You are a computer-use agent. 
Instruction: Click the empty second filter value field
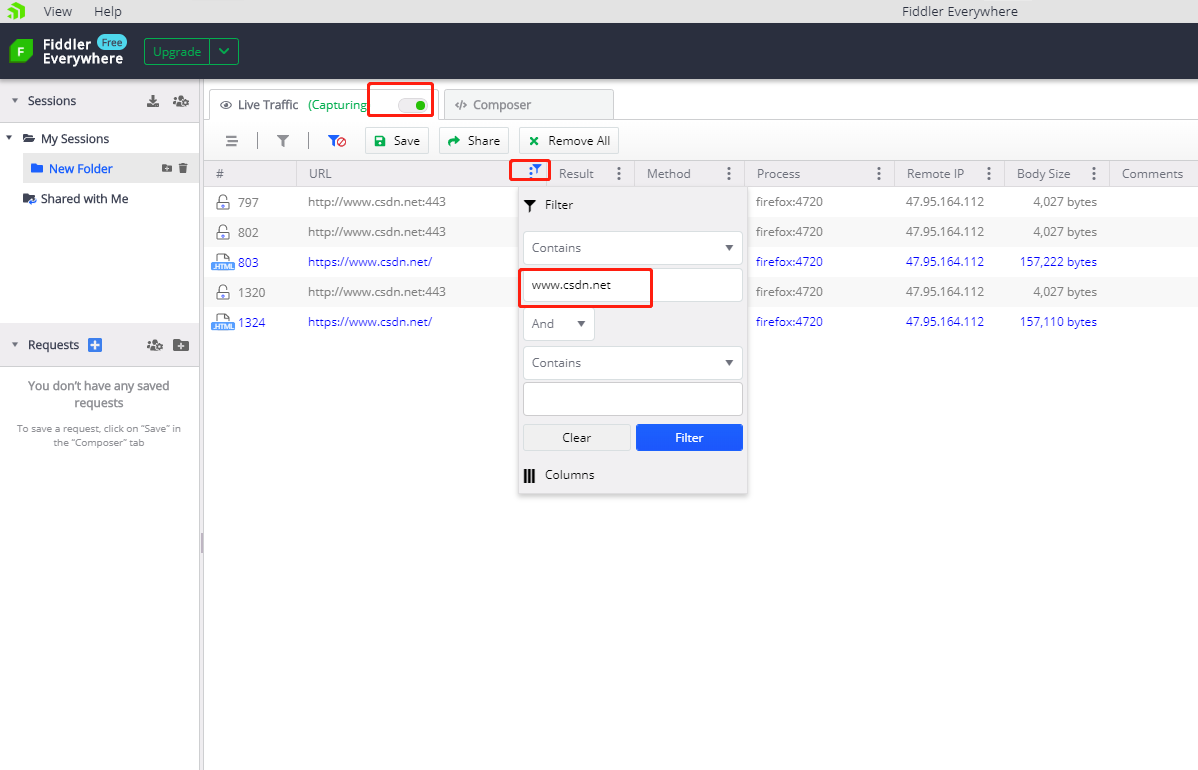pos(633,399)
